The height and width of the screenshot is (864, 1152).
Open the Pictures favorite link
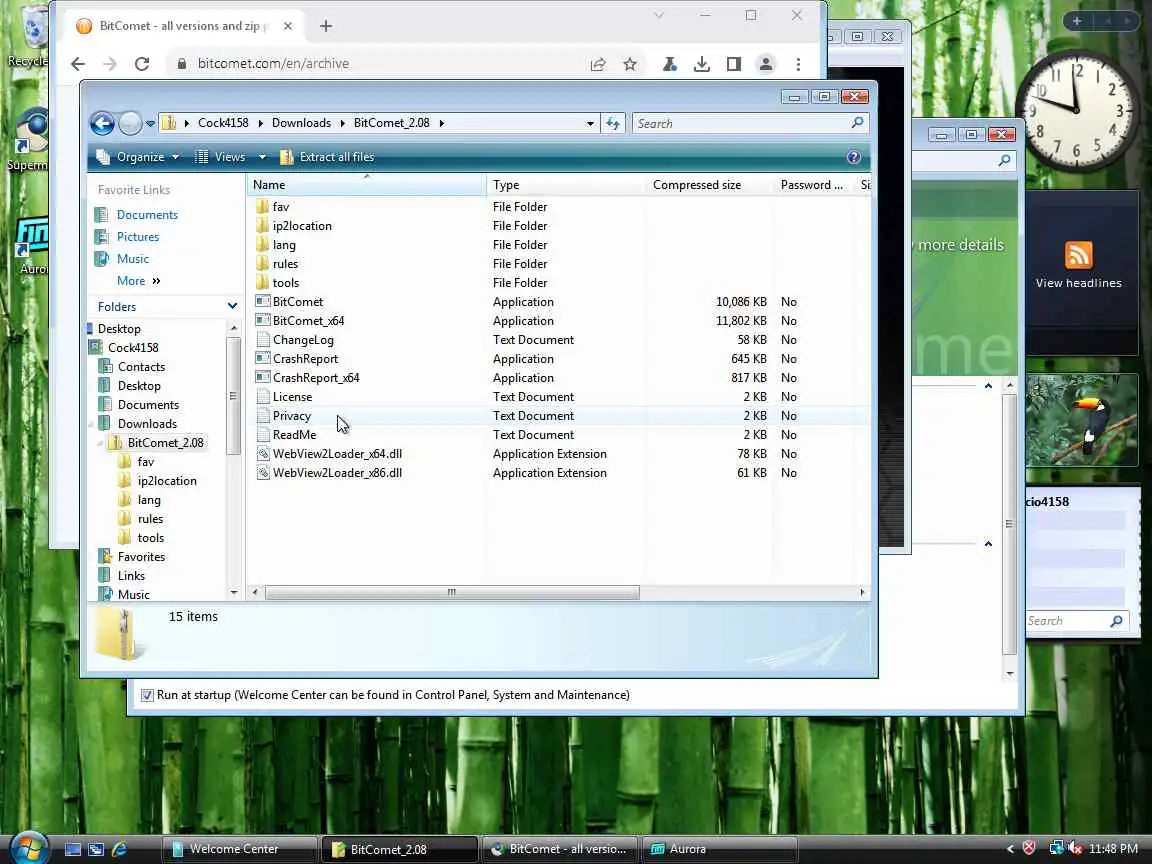click(x=138, y=237)
